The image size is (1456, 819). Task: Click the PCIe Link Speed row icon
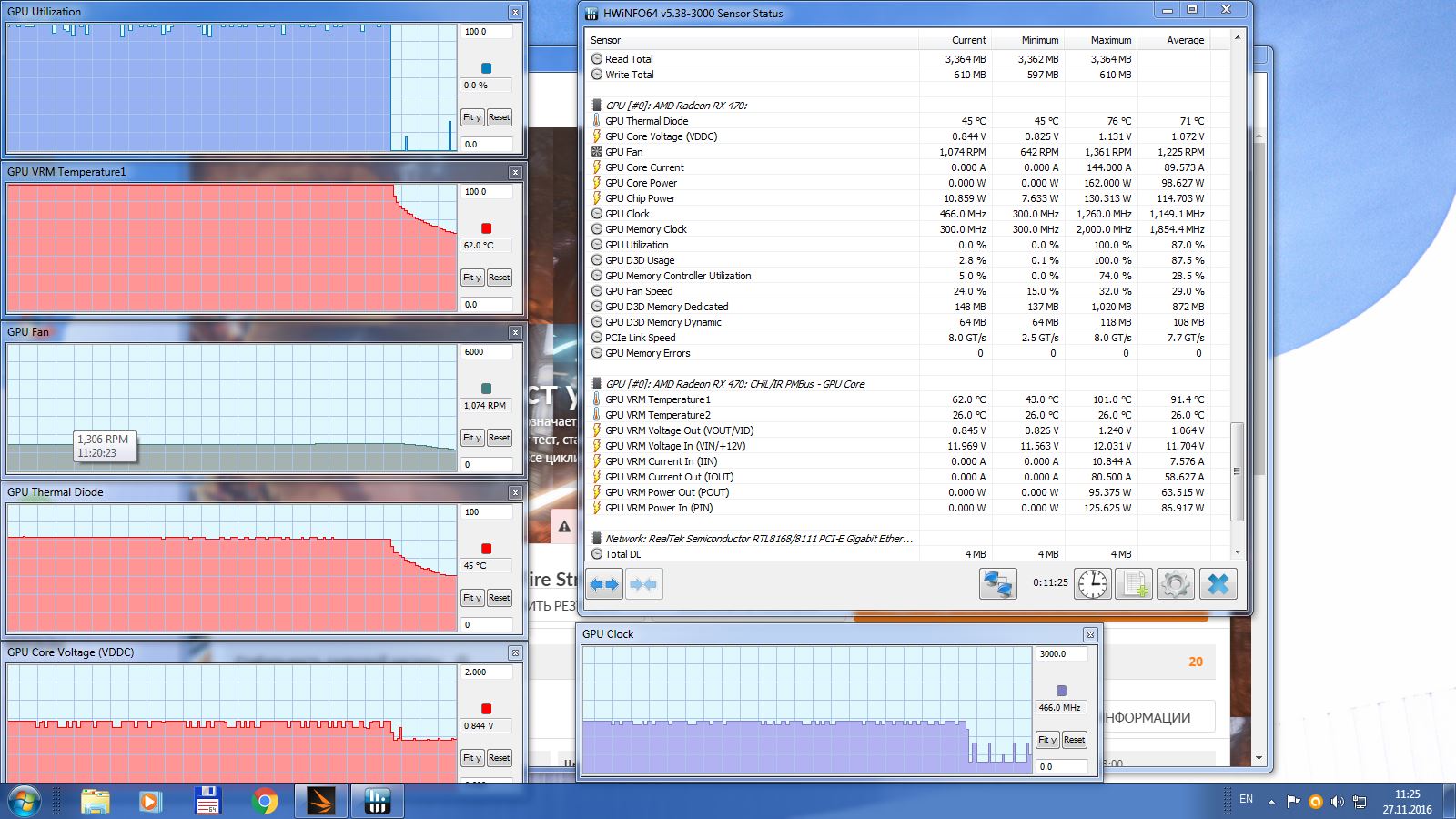[x=597, y=338]
